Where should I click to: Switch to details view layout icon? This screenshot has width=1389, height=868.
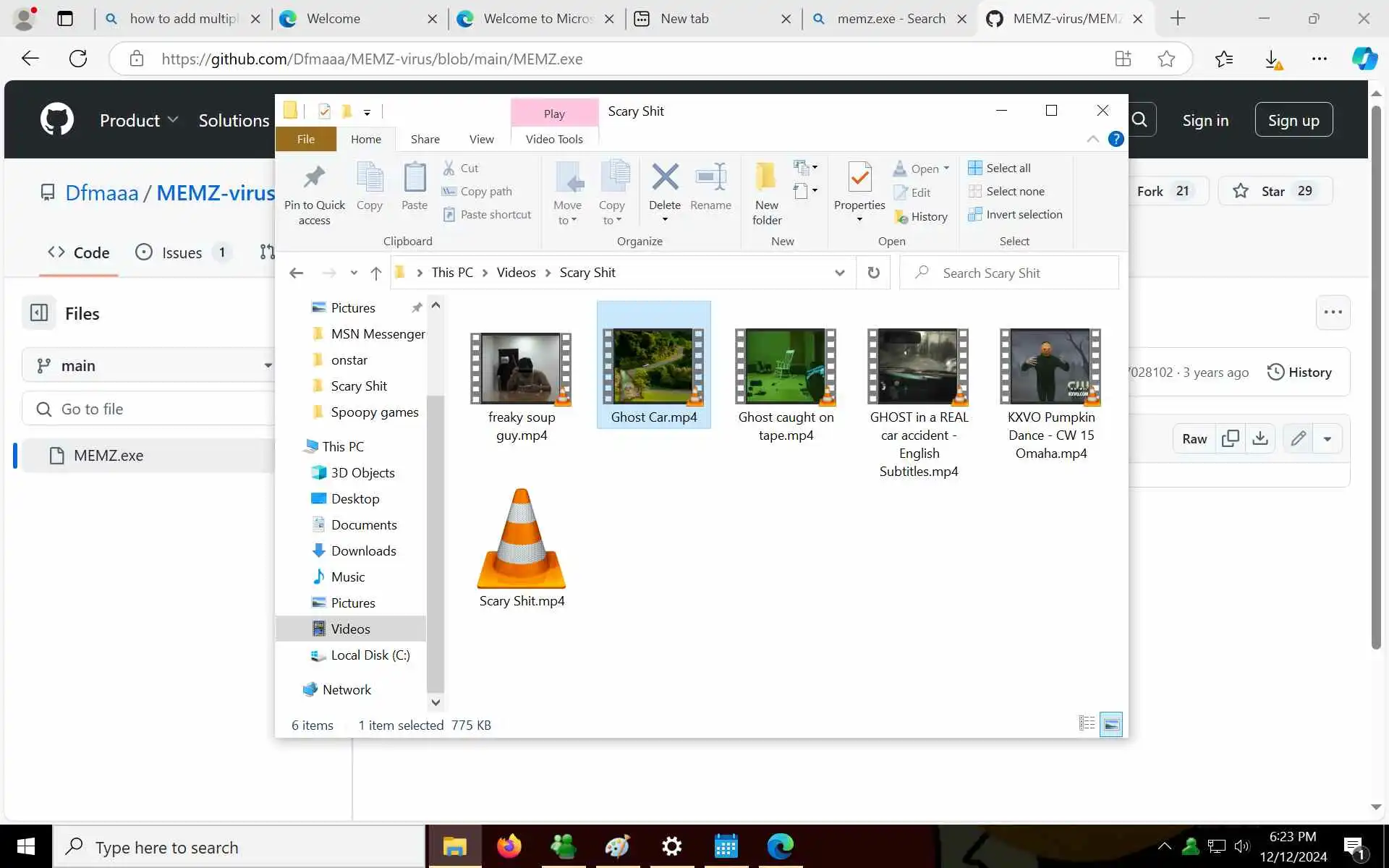[x=1087, y=723]
